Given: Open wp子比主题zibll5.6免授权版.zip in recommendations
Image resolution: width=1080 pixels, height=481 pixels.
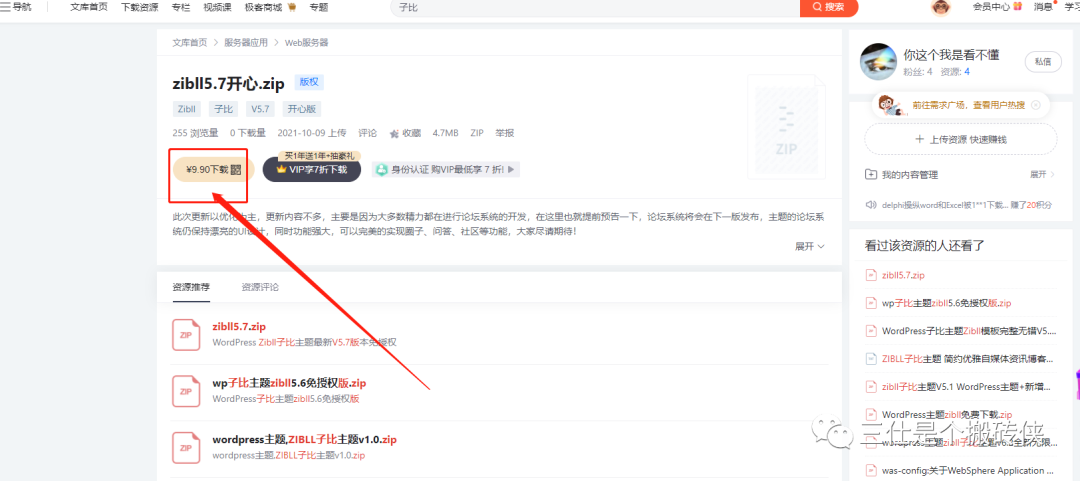Looking at the screenshot, I should point(289,383).
